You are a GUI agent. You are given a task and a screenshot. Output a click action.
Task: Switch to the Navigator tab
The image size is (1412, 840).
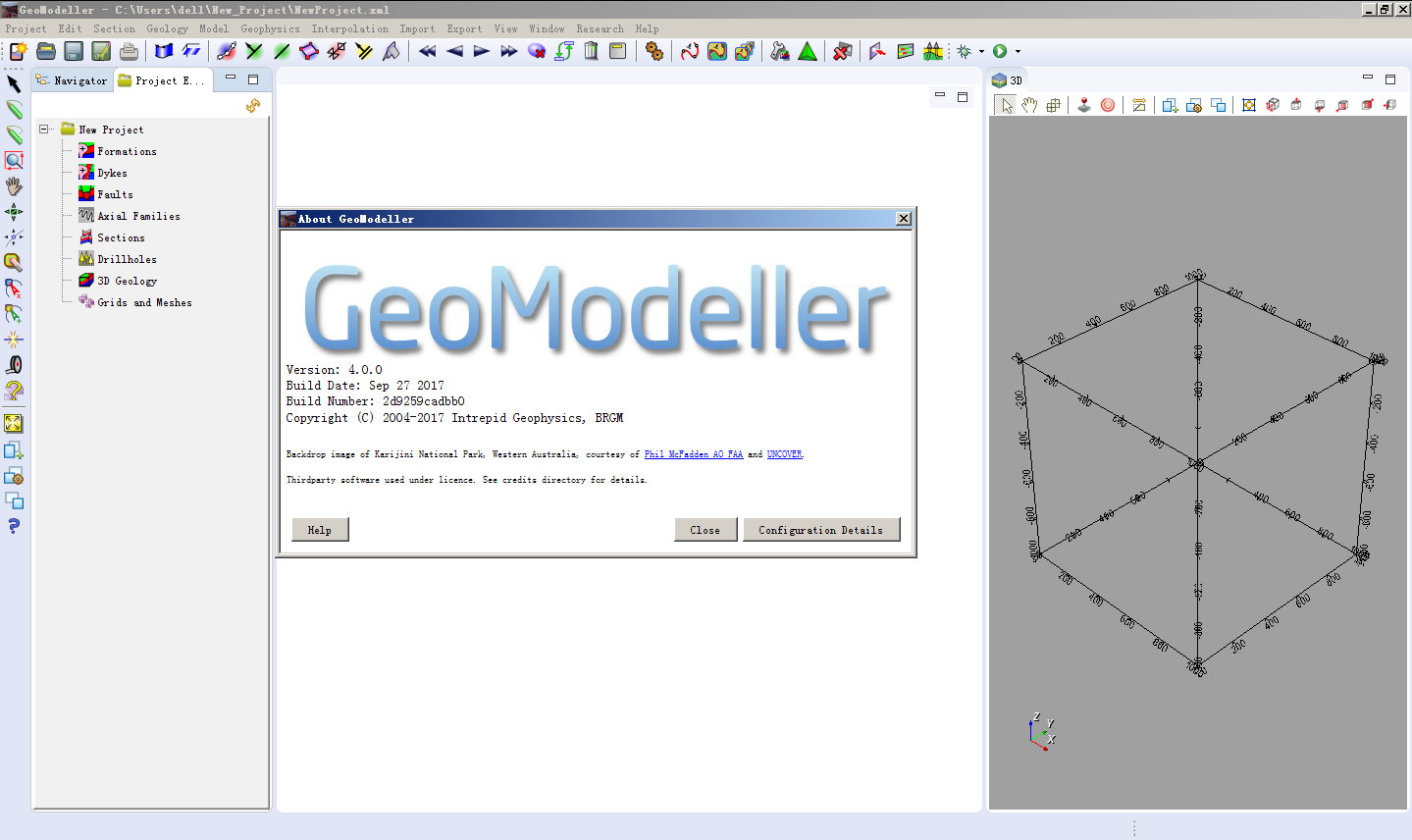click(72, 80)
